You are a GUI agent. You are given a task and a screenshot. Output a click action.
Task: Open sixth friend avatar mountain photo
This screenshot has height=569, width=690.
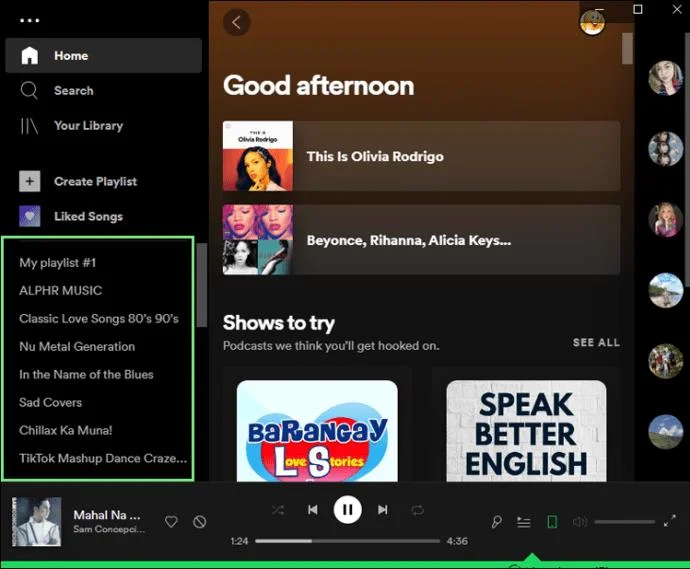click(x=665, y=432)
